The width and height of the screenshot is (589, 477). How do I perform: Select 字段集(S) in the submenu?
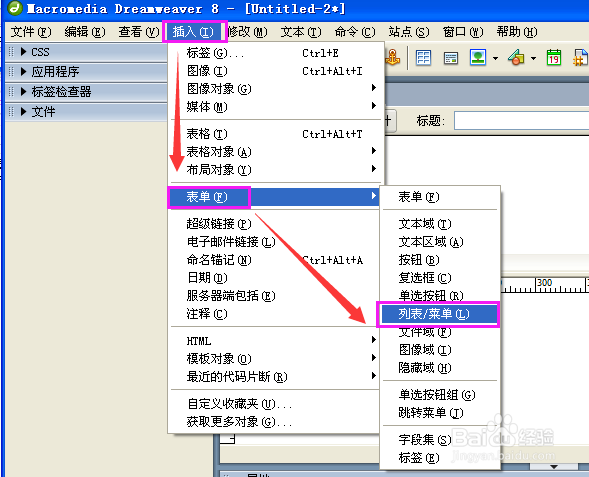pos(440,440)
